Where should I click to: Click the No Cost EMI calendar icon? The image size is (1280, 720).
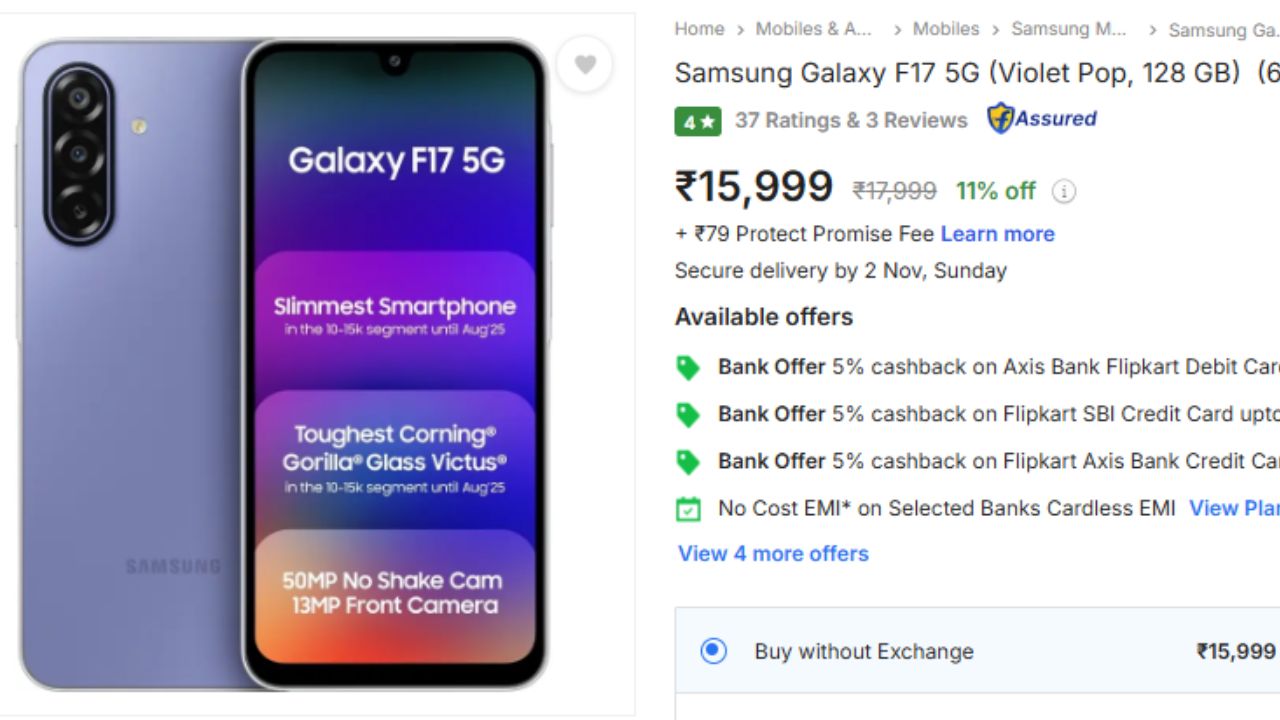click(688, 509)
